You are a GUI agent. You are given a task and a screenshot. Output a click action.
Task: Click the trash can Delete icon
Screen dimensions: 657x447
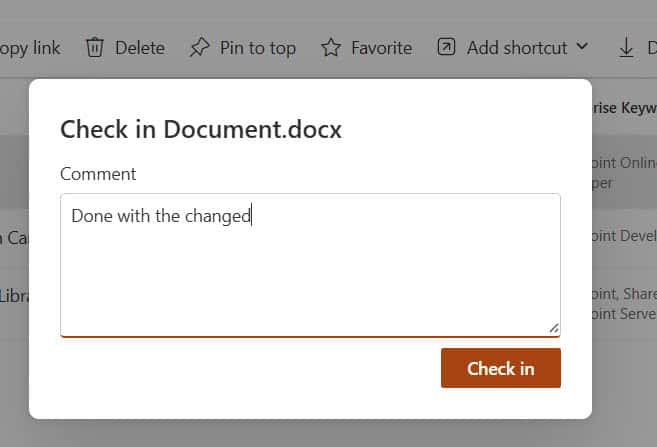tap(95, 48)
